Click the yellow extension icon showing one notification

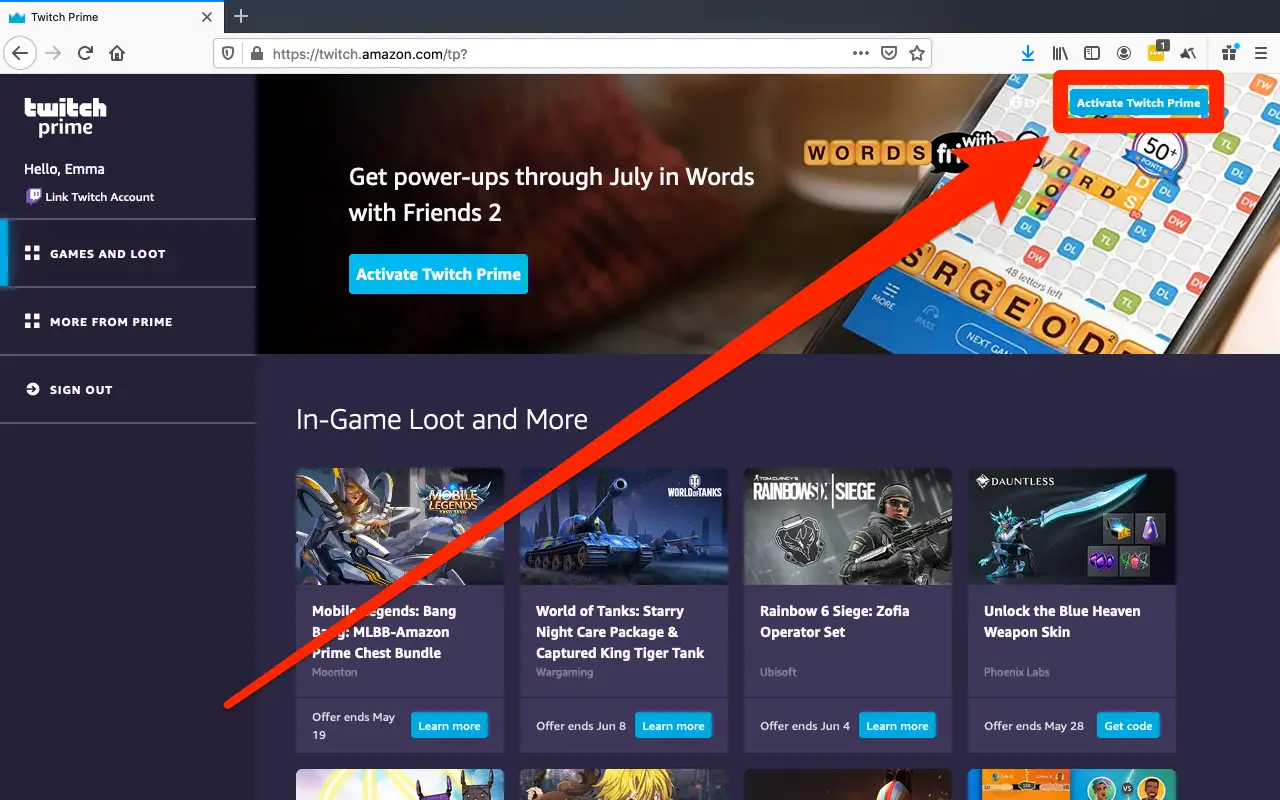[x=1155, y=54]
